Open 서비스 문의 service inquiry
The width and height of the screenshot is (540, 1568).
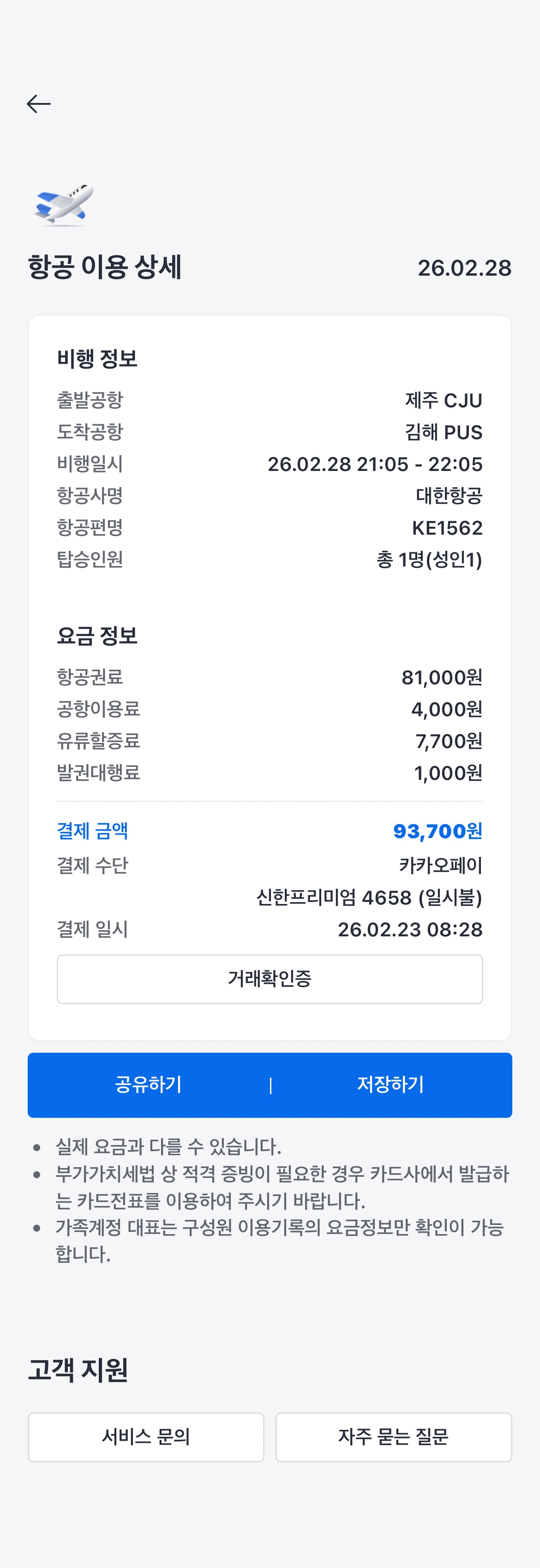click(x=146, y=1436)
